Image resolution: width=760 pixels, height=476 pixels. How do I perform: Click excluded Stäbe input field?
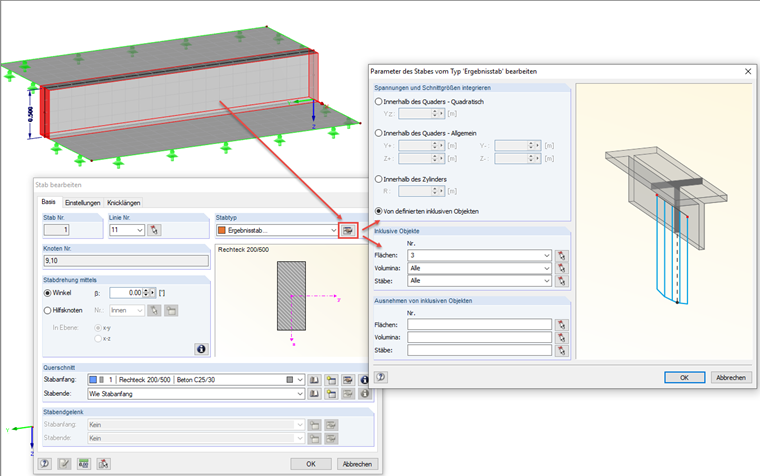[x=479, y=350]
